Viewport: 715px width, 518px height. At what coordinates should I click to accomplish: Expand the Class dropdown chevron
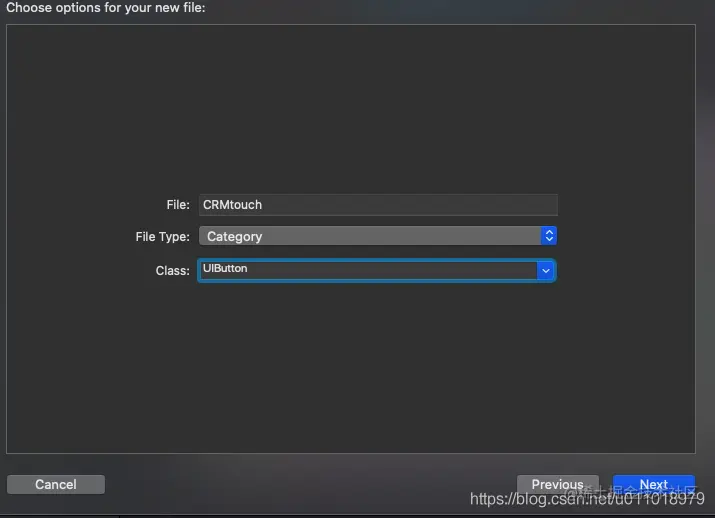[545, 271]
